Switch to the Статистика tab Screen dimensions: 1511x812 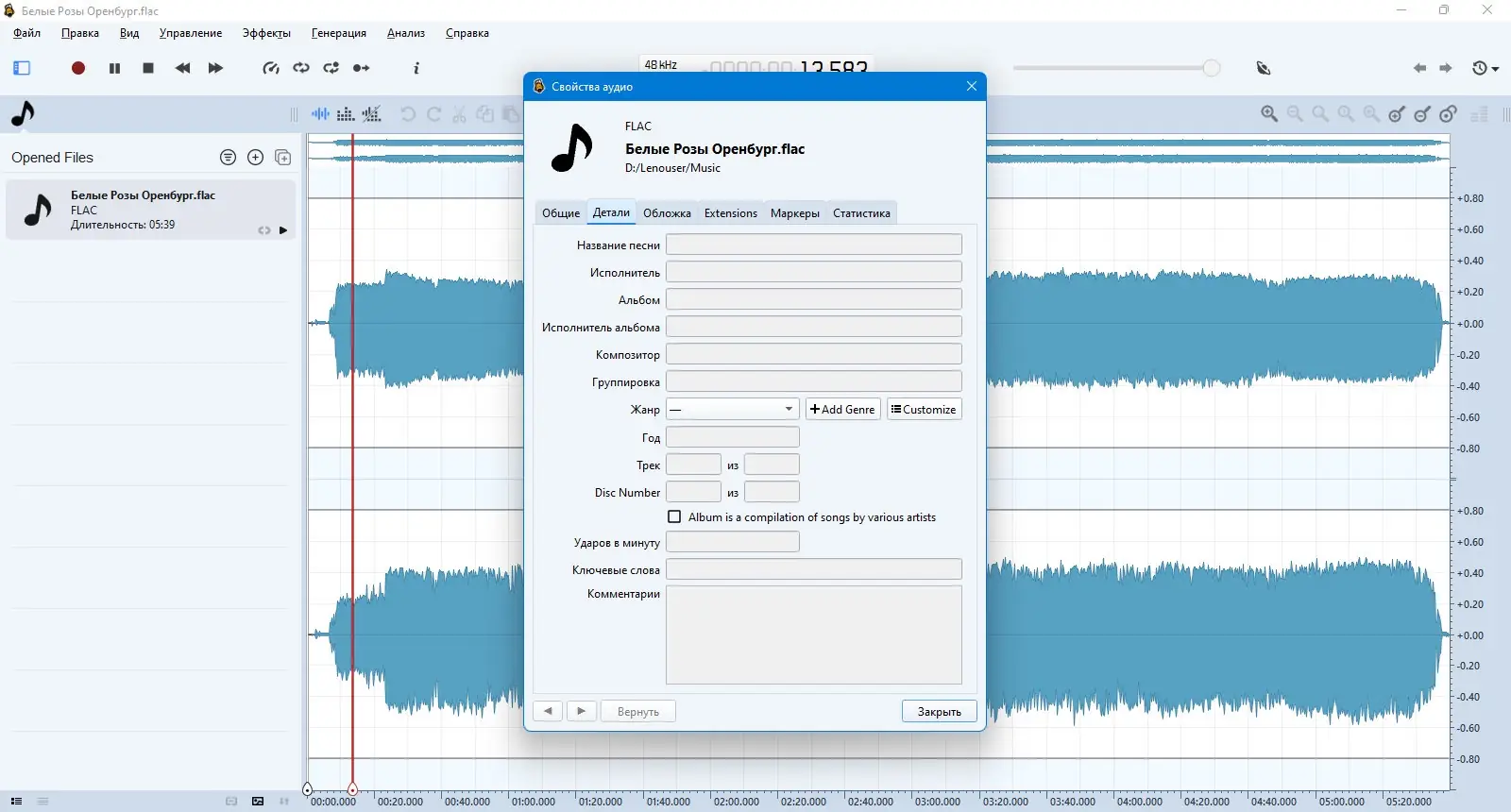[x=861, y=213]
